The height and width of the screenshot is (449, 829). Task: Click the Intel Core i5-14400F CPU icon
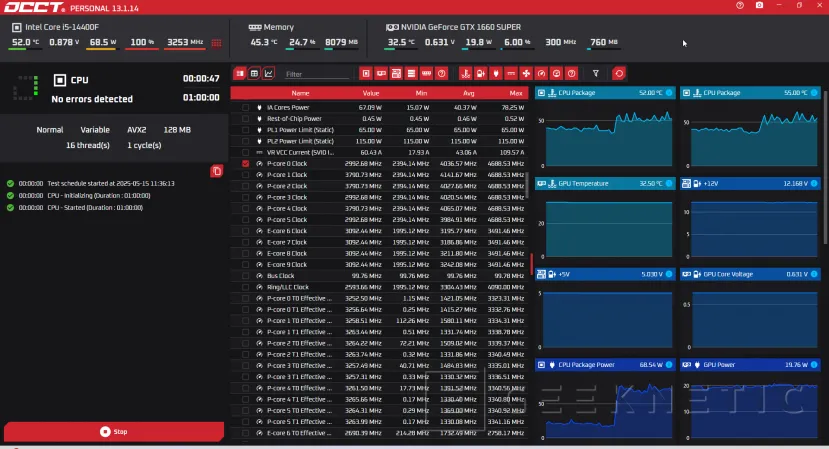tap(16, 27)
